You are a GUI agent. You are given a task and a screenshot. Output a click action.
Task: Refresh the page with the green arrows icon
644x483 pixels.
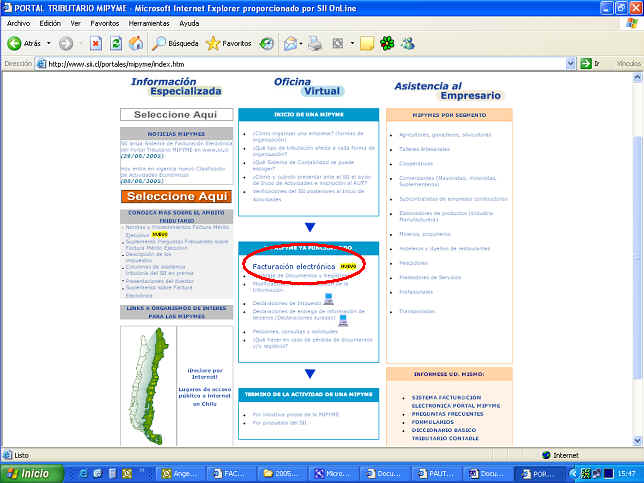(116, 43)
